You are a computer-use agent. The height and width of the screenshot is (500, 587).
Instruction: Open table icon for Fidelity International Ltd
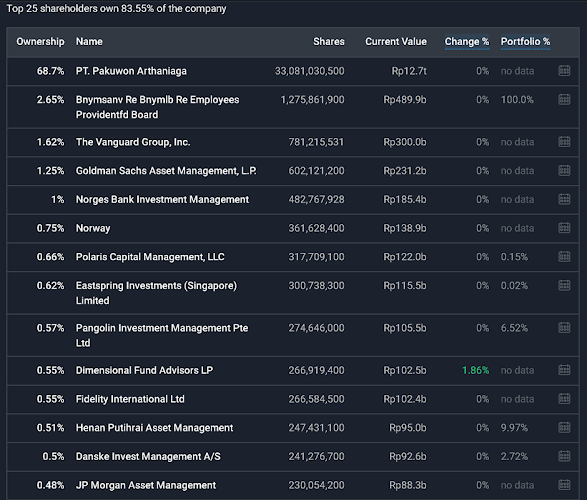564,399
